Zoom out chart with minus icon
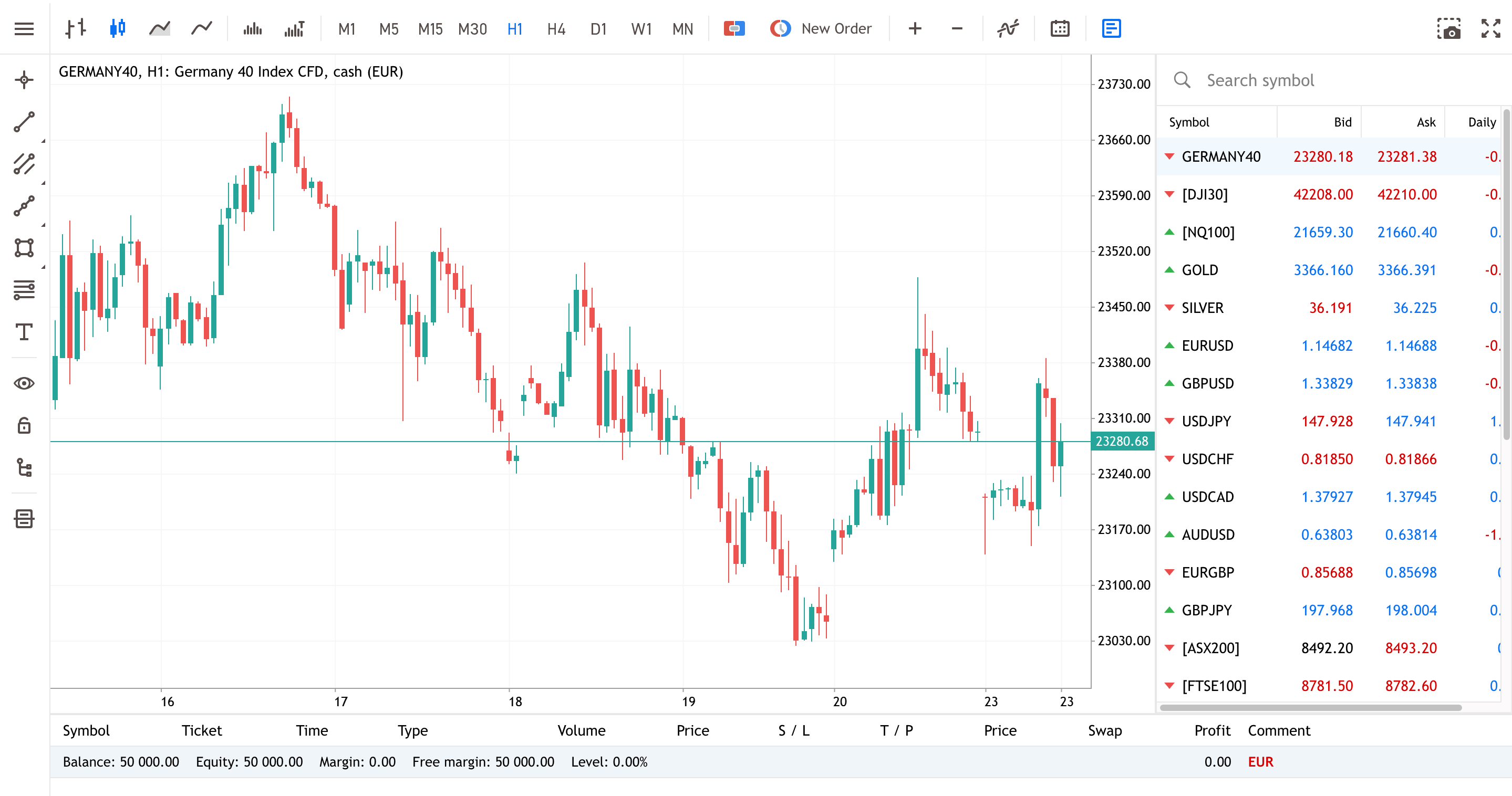The height and width of the screenshot is (796, 1512). [957, 28]
